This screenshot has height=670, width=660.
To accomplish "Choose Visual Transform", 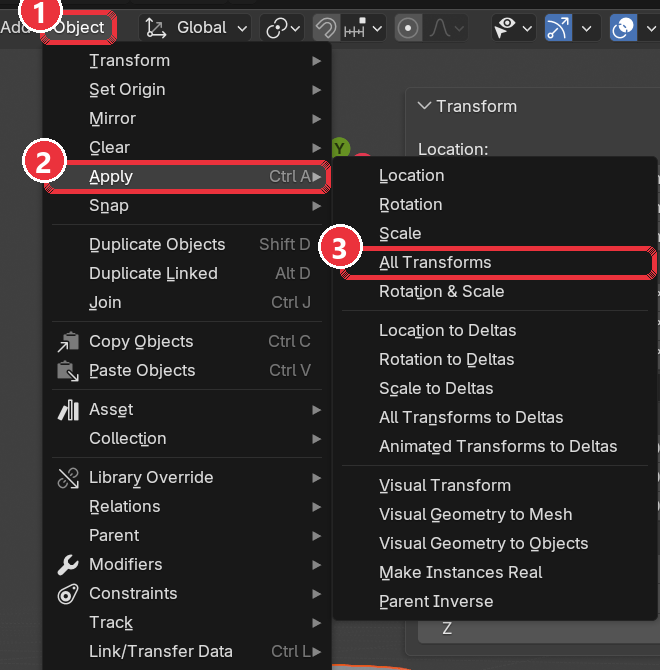I will click(495, 486).
